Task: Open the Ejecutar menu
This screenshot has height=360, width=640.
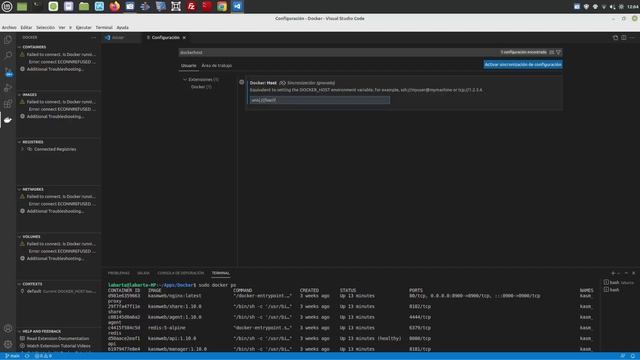Action: click(84, 27)
